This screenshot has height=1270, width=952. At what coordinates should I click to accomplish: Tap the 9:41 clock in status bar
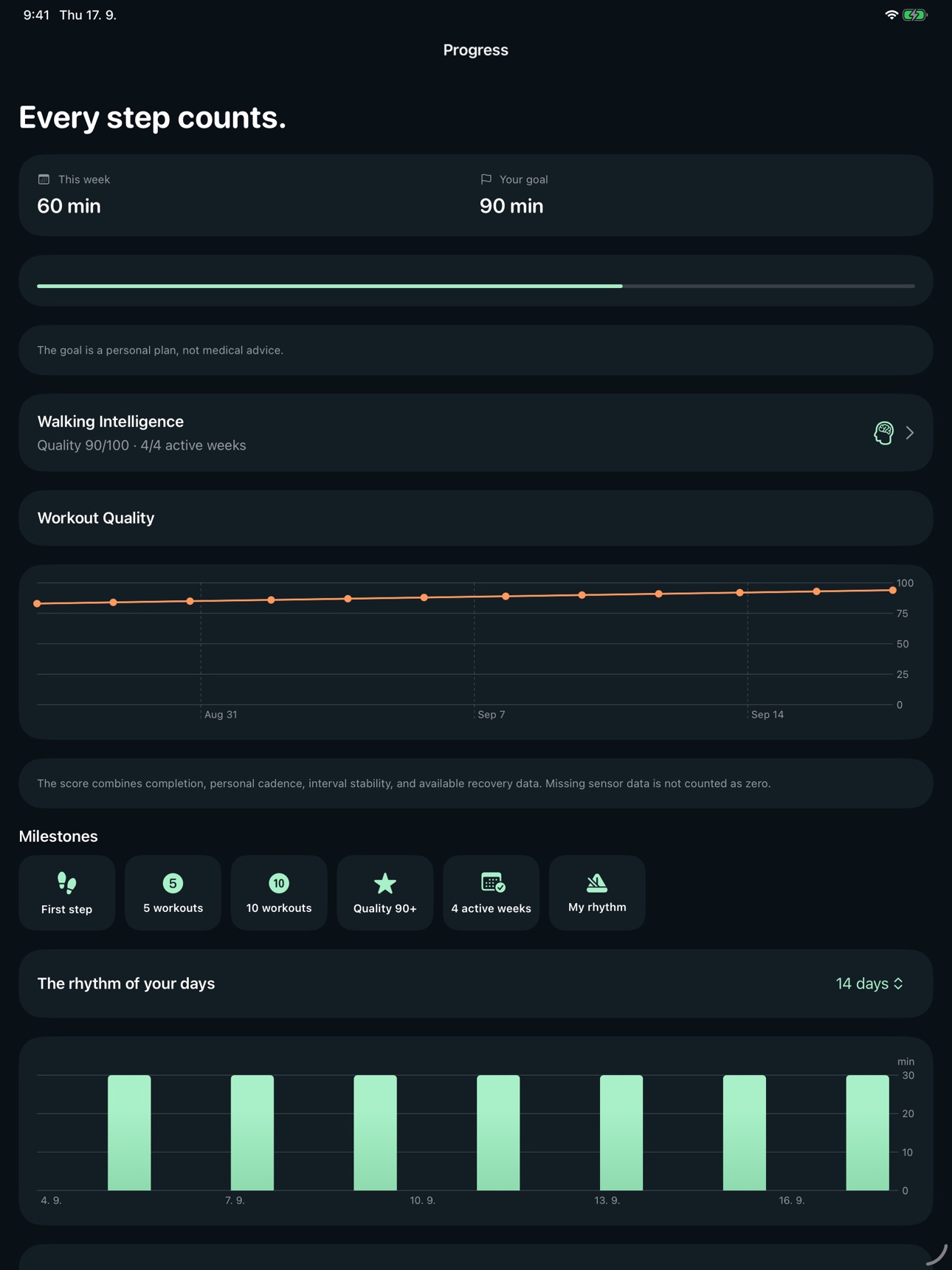click(36, 15)
